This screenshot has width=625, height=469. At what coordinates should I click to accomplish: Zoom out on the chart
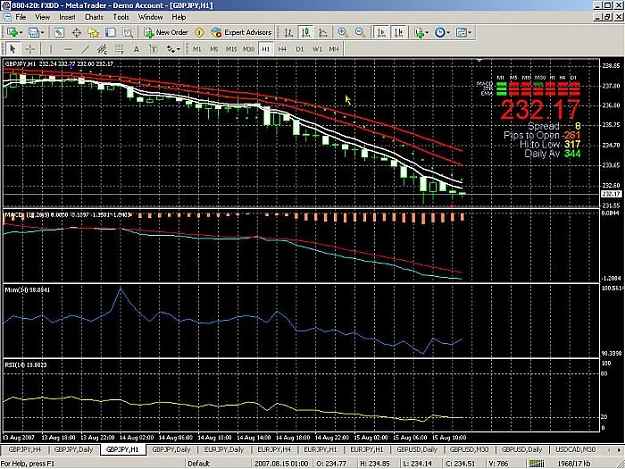(360, 32)
